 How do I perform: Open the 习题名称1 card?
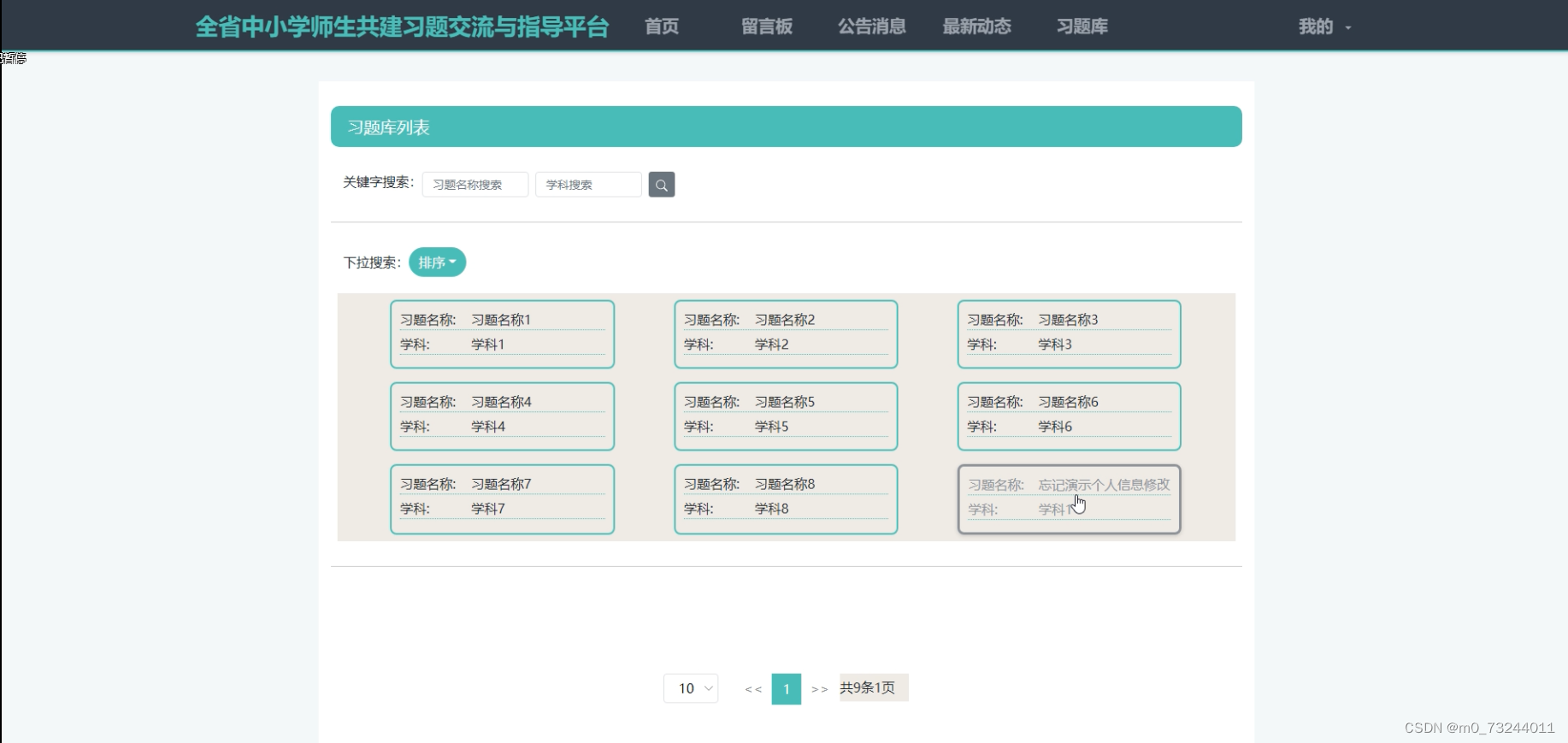[x=503, y=334]
